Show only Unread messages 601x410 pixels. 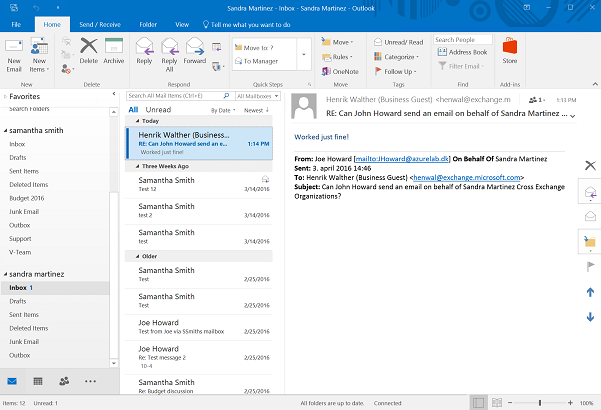point(158,110)
